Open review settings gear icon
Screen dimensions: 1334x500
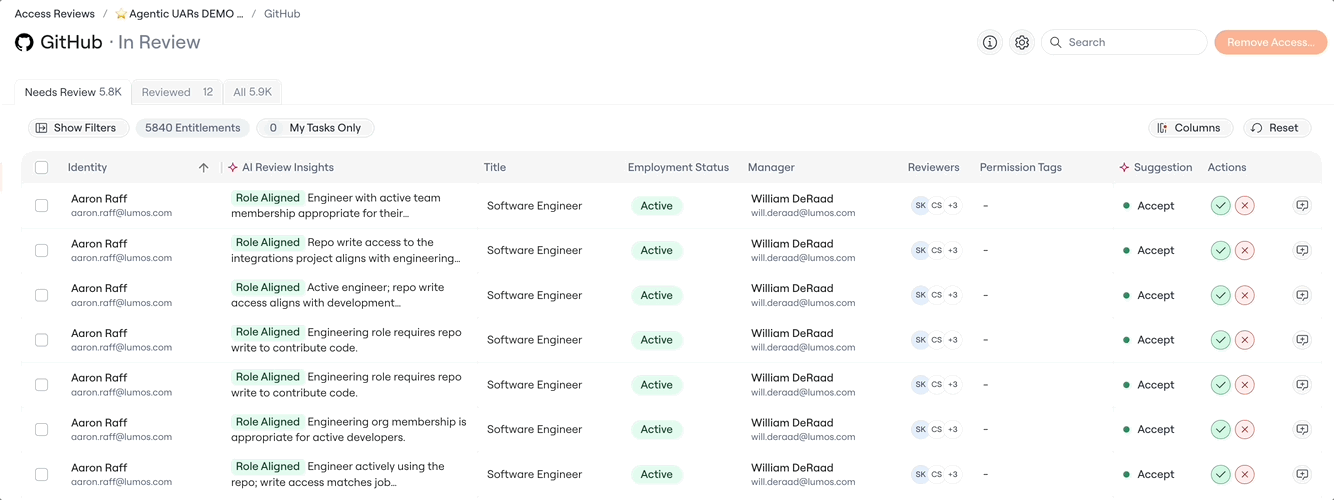tap(1022, 42)
